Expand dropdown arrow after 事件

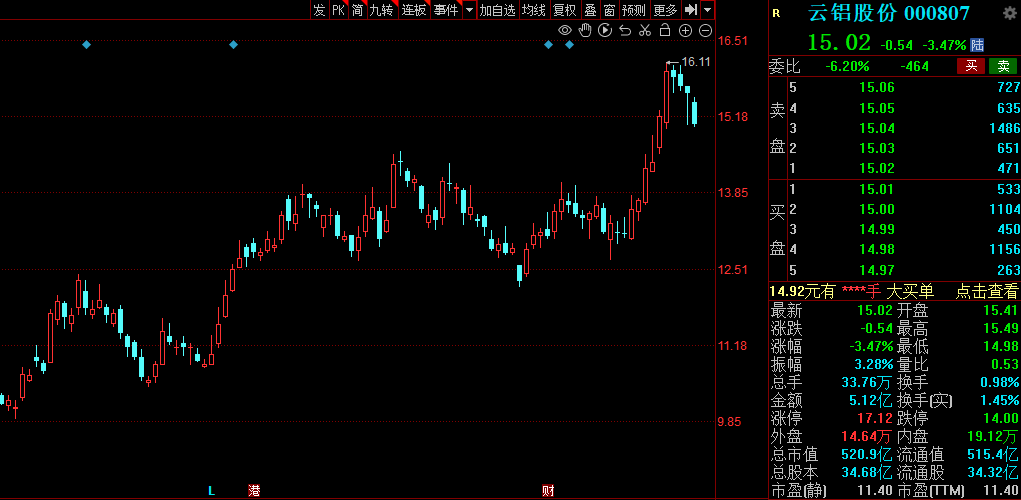[x=467, y=10]
